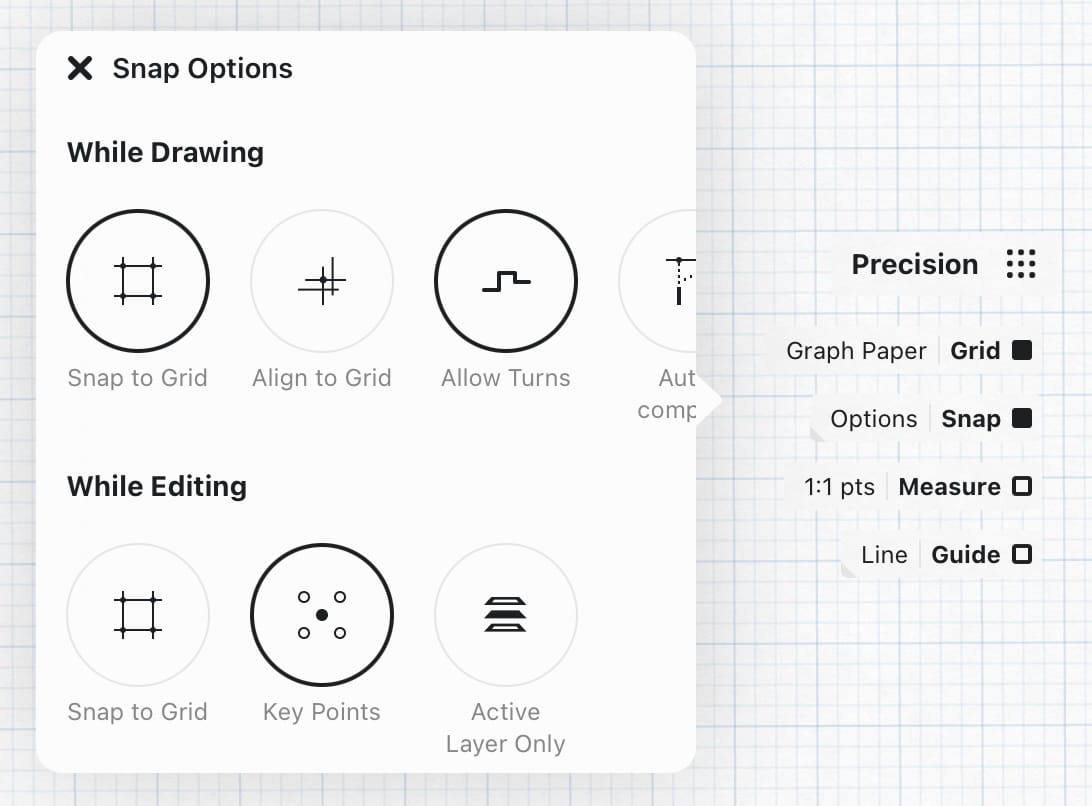Open the Line guide type selector

point(884,555)
